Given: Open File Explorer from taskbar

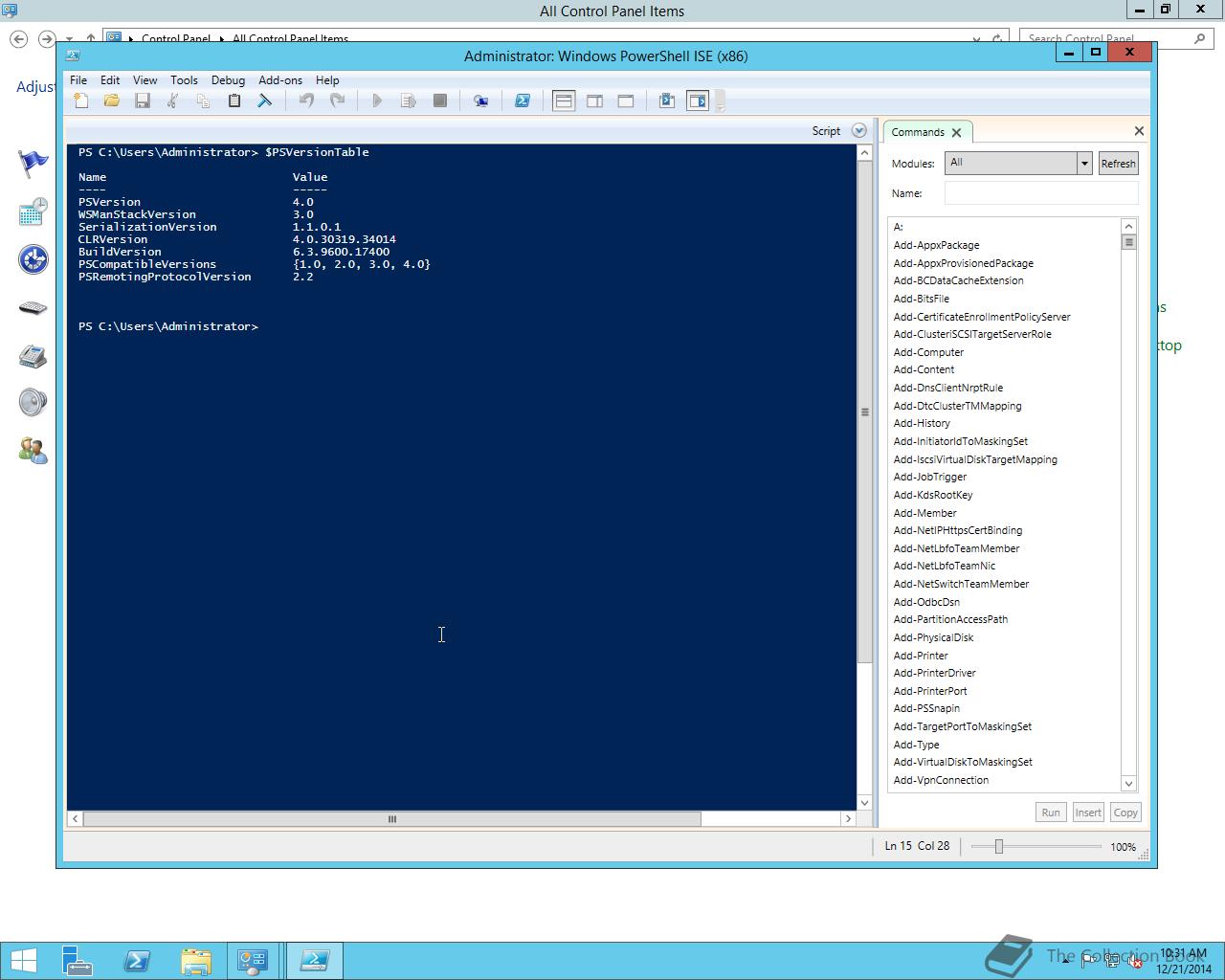Looking at the screenshot, I should (x=195, y=961).
